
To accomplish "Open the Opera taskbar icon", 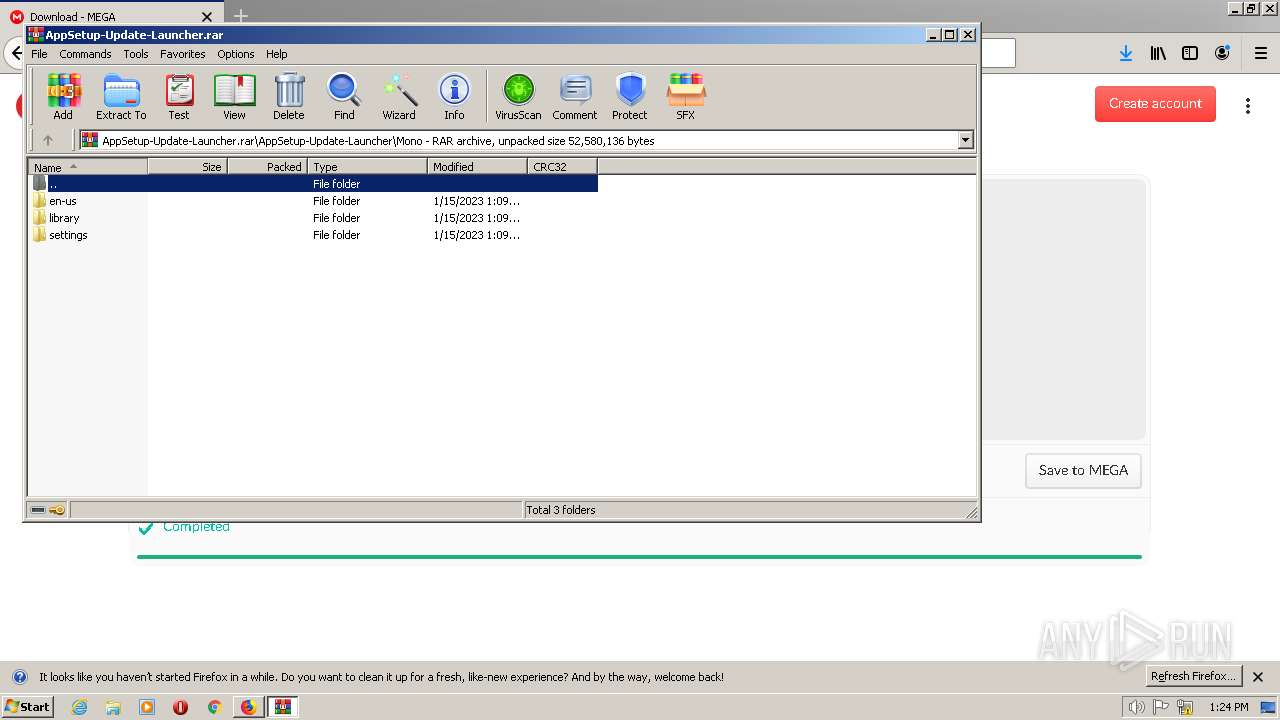I will click(x=180, y=707).
